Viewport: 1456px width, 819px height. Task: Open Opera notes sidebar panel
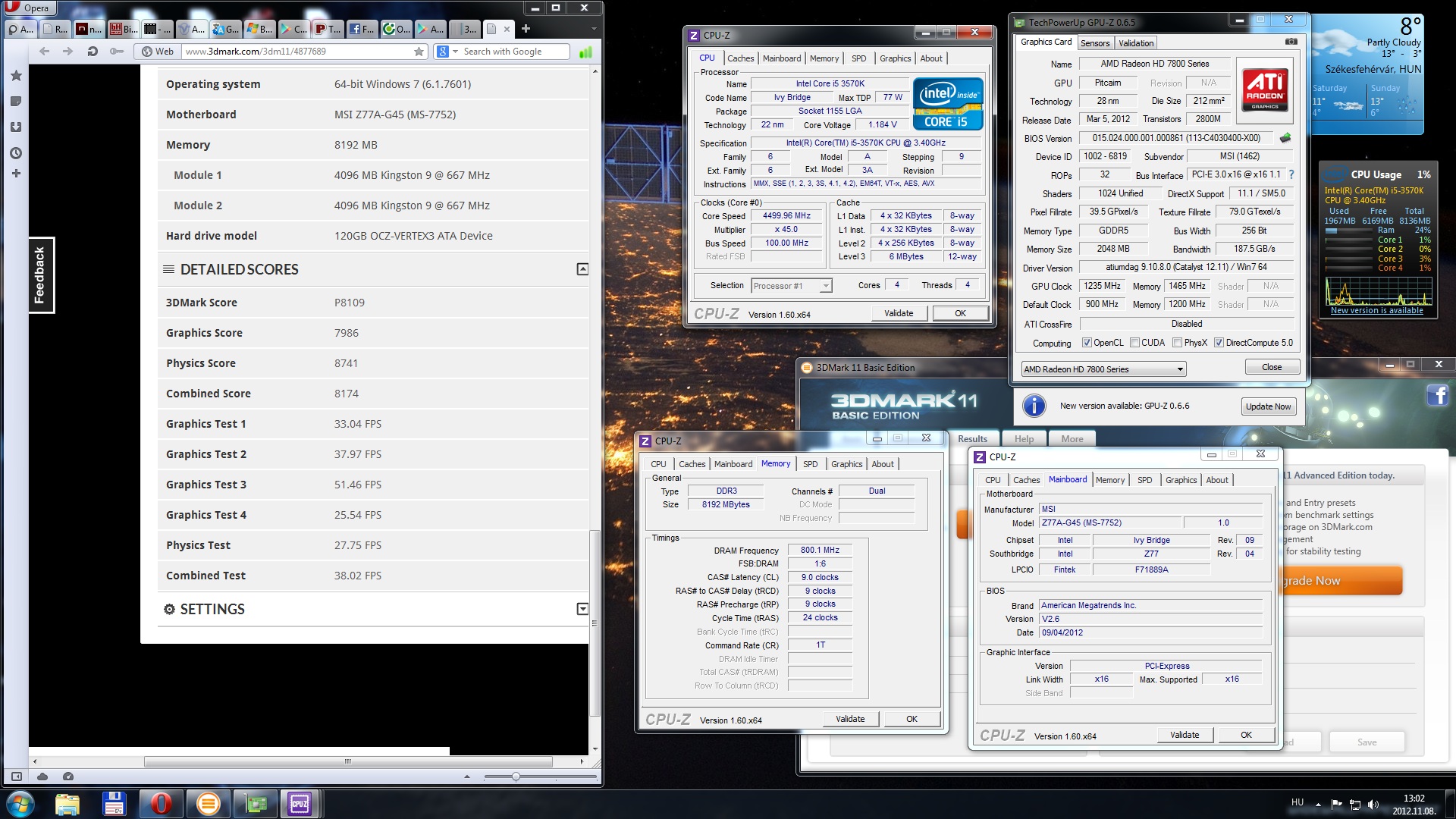click(x=16, y=102)
